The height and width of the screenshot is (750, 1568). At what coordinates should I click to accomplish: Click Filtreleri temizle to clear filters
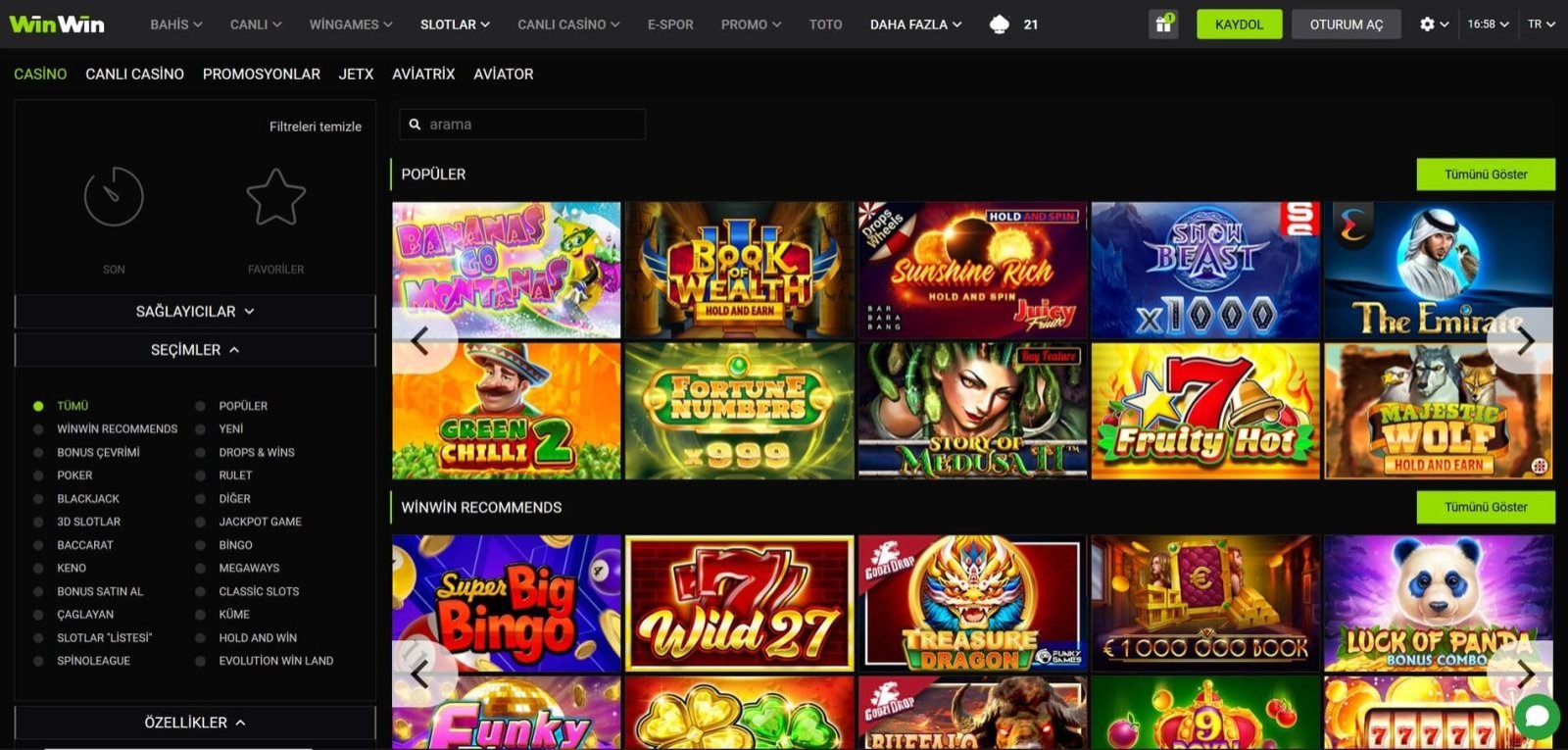(x=316, y=126)
